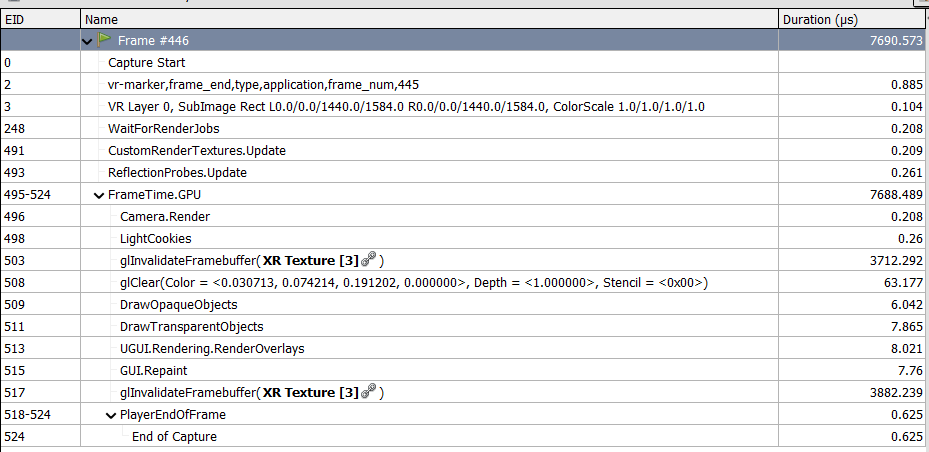The image size is (929, 452).
Task: Click the chain-link icon in the EID 503 row
Action: tap(369, 260)
